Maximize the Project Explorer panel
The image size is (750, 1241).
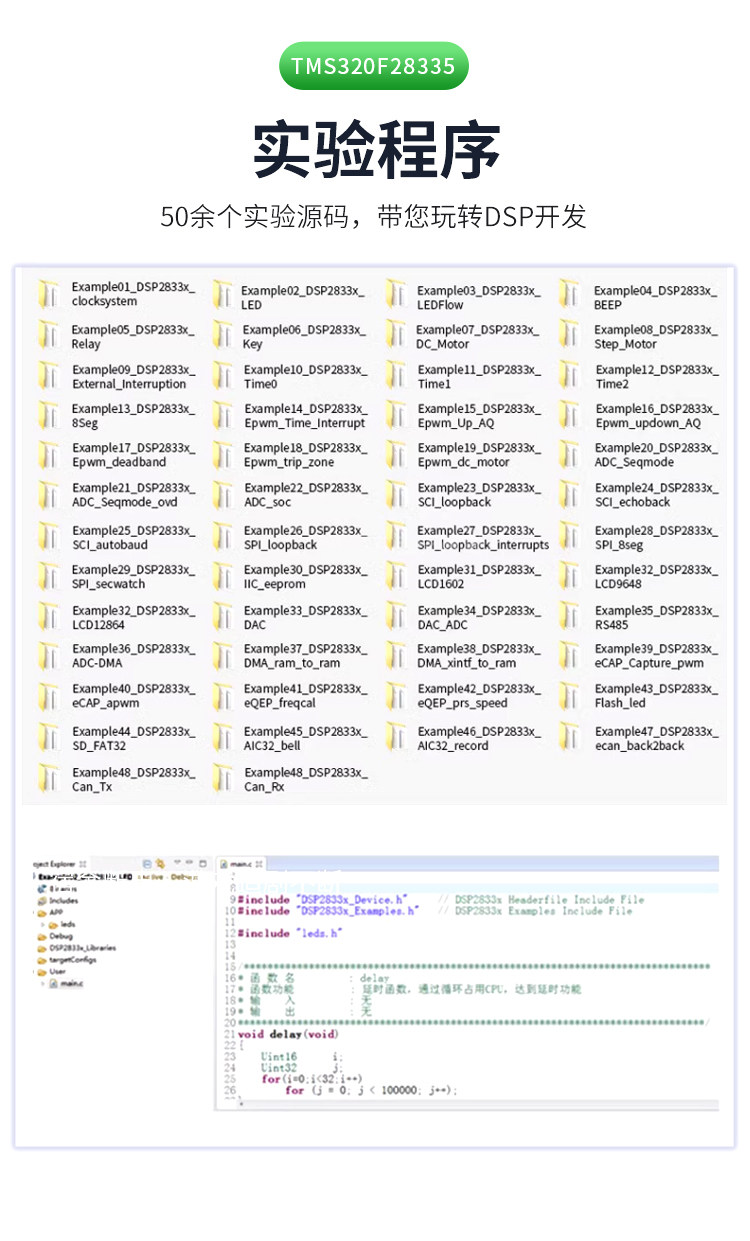[203, 863]
